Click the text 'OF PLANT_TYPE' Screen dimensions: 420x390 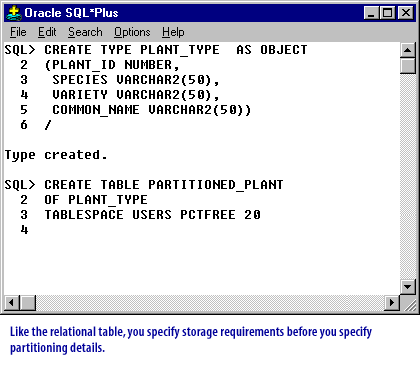(96, 200)
